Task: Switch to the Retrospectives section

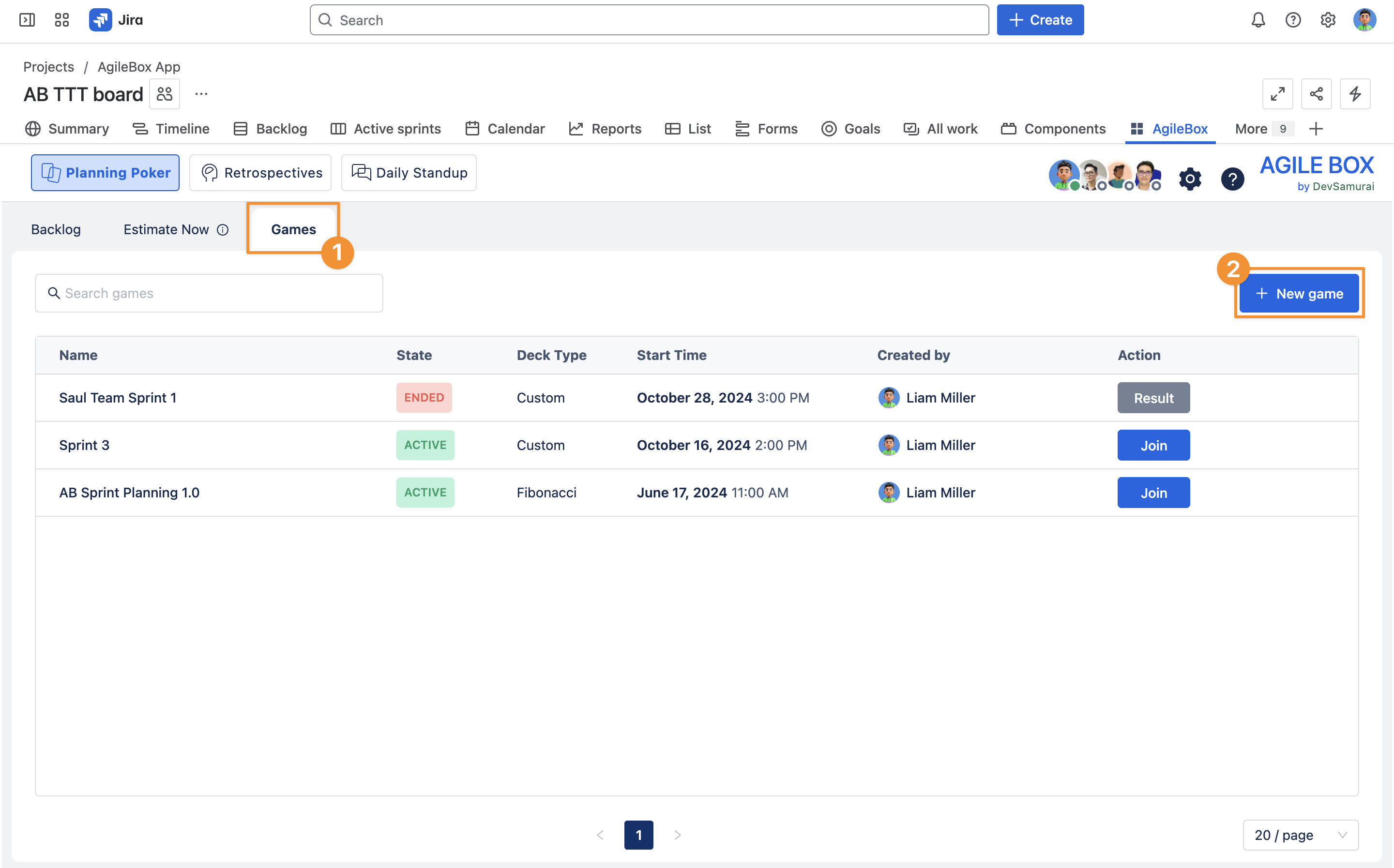Action: 261,173
